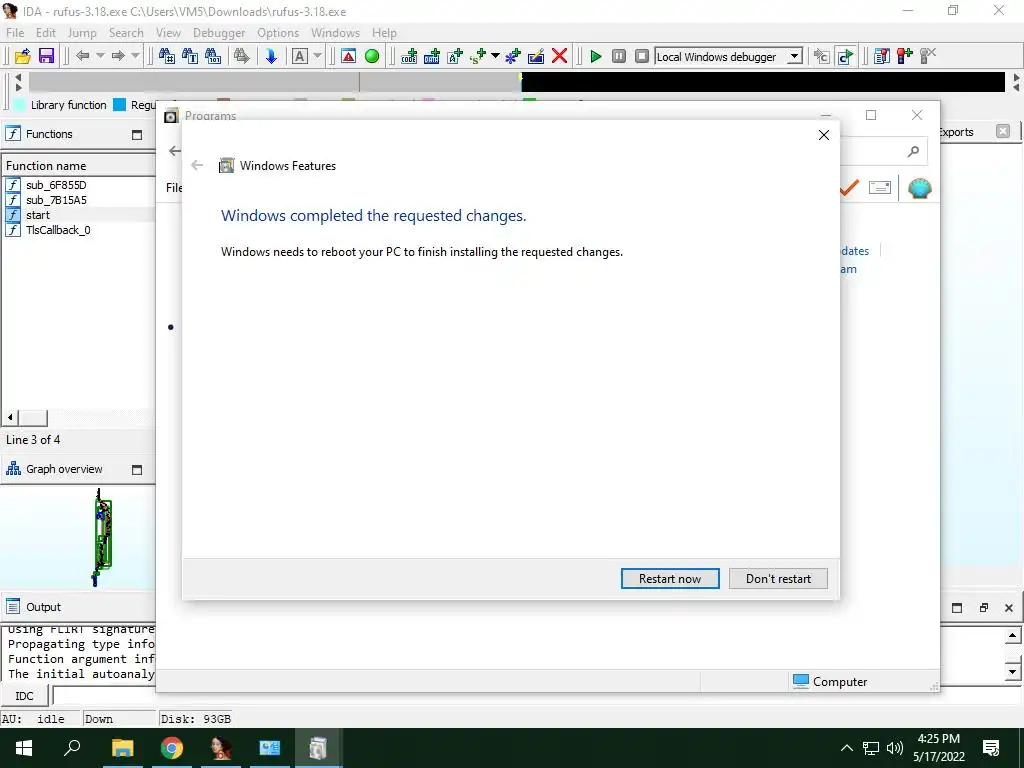The image size is (1024, 768).
Task: Click the IDA taskbar icon
Action: click(x=221, y=748)
